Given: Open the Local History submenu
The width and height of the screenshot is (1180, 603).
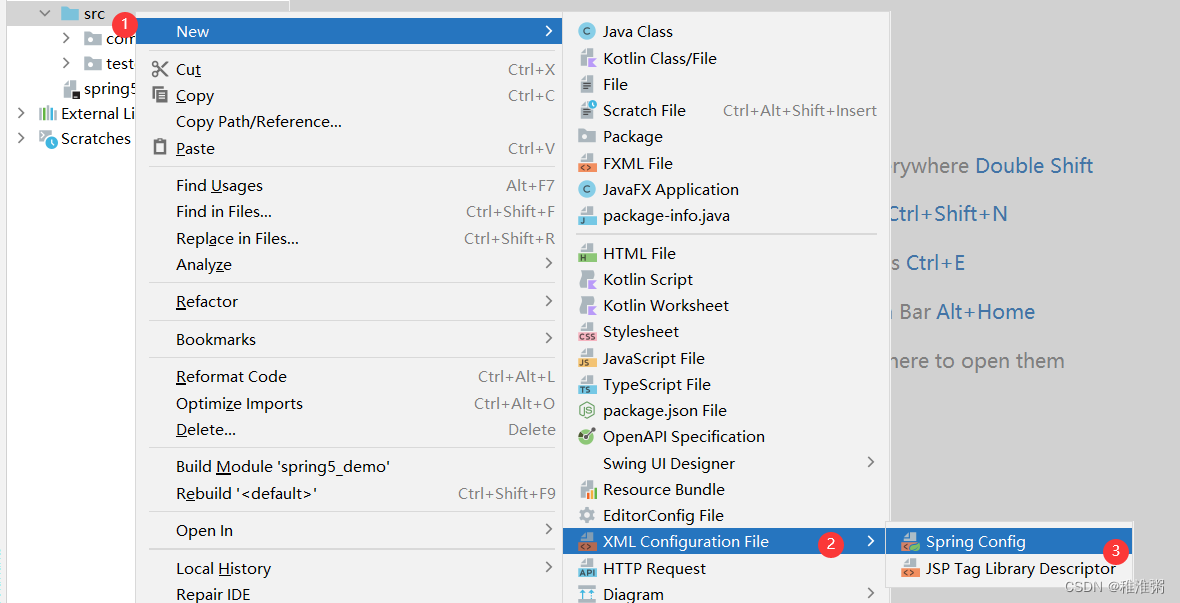Looking at the screenshot, I should point(349,568).
